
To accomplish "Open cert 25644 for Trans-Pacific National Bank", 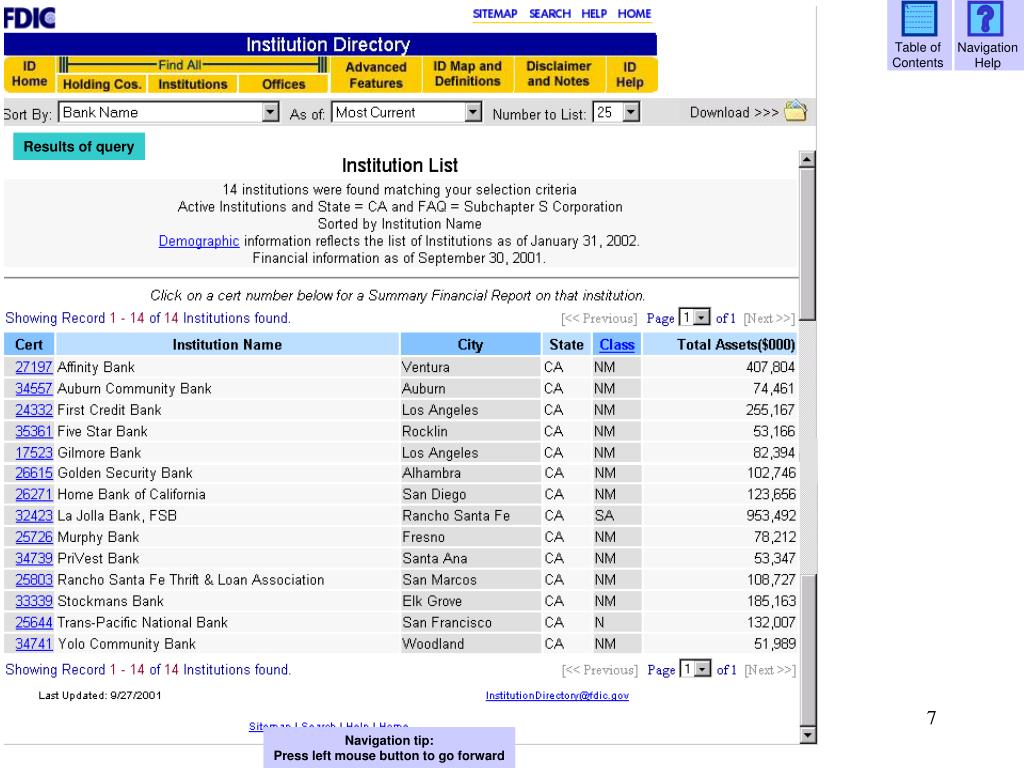I will [x=33, y=622].
